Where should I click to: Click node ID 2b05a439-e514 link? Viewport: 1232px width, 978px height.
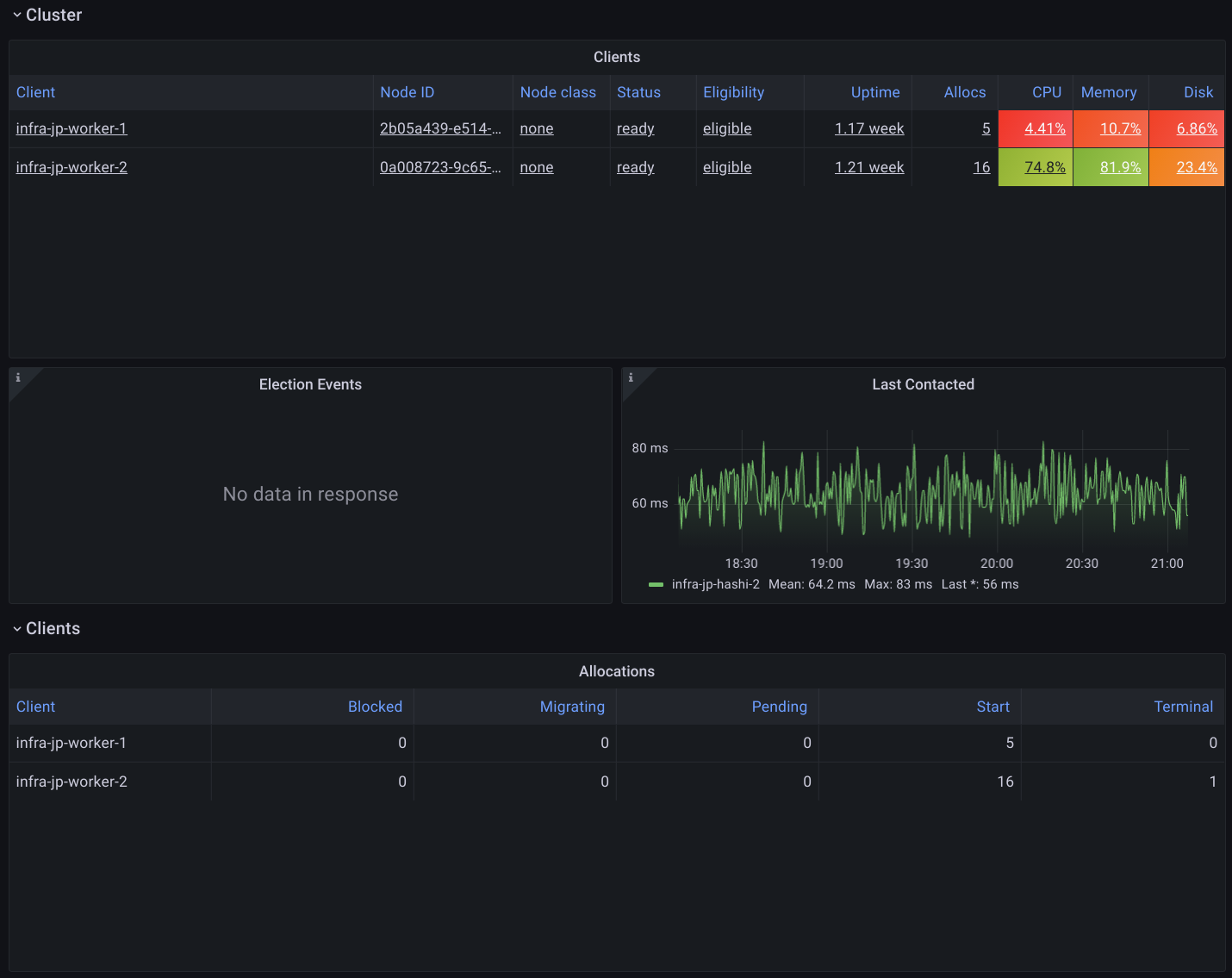pos(439,128)
